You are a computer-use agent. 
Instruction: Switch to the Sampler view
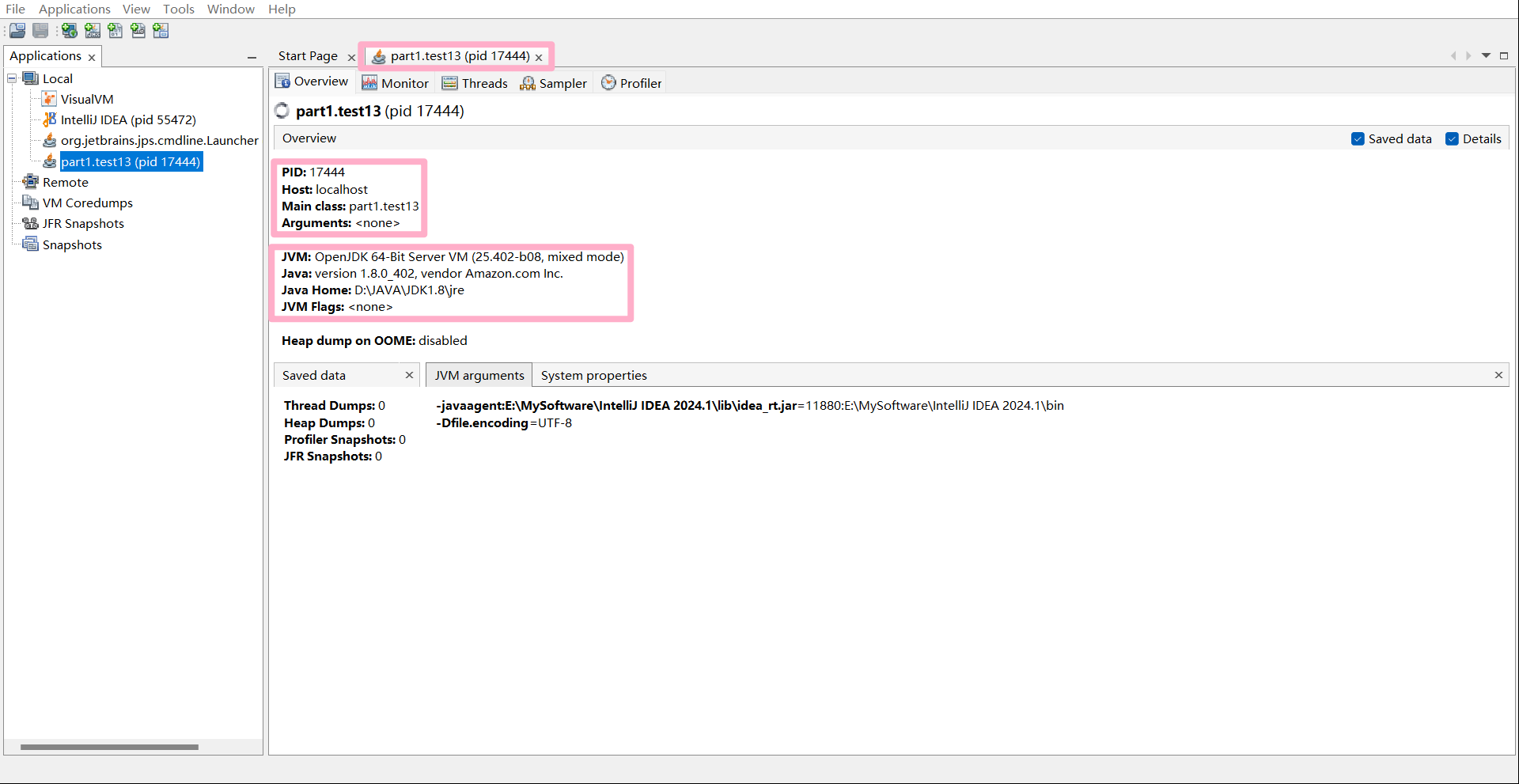(553, 83)
